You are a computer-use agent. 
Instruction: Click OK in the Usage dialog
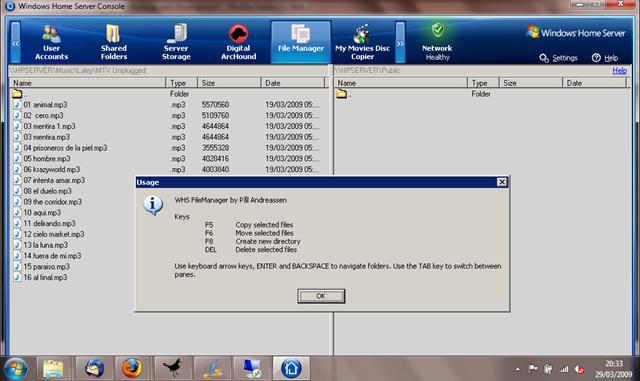tap(321, 296)
